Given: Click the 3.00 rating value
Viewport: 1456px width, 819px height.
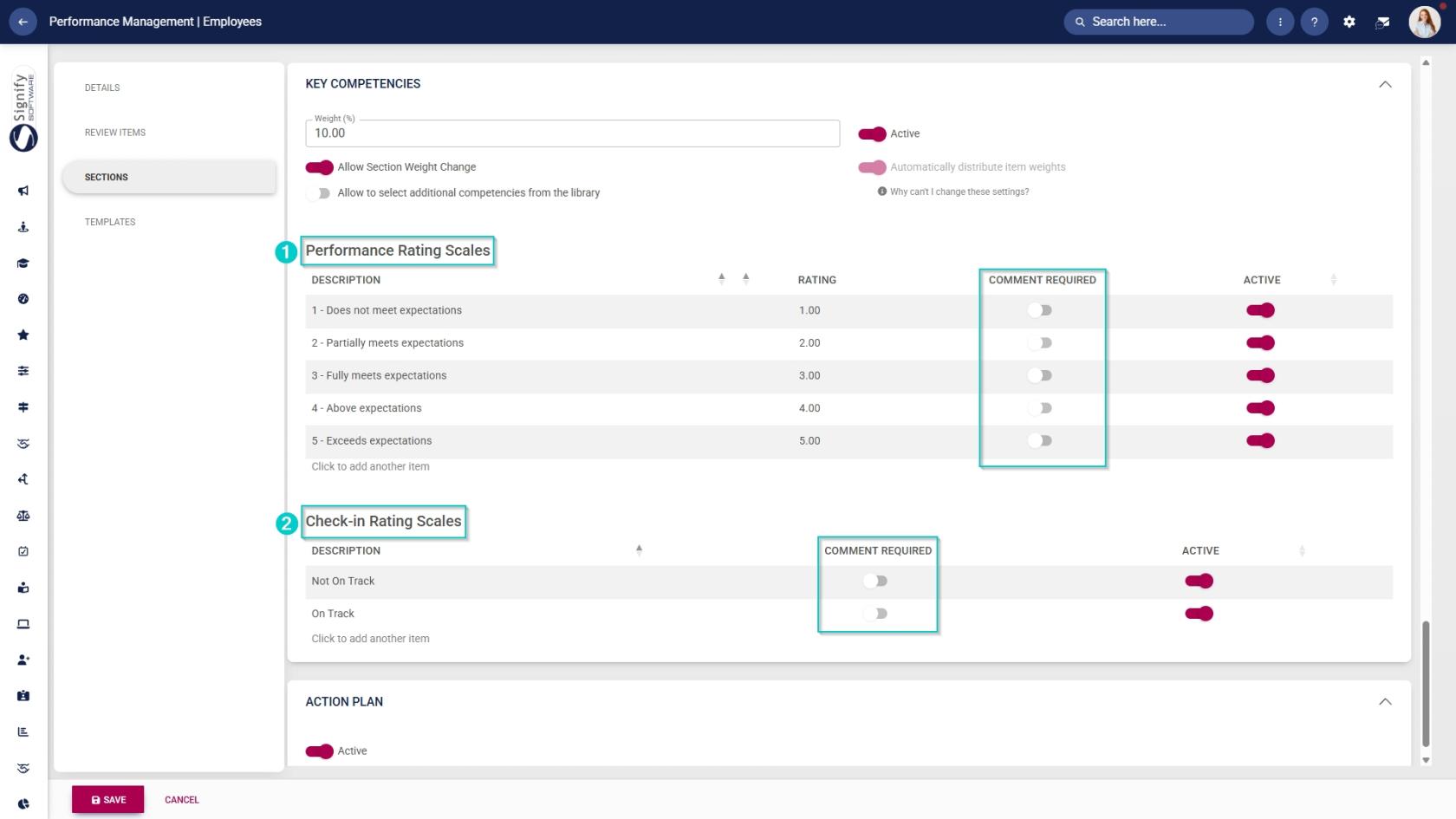Looking at the screenshot, I should pos(809,375).
